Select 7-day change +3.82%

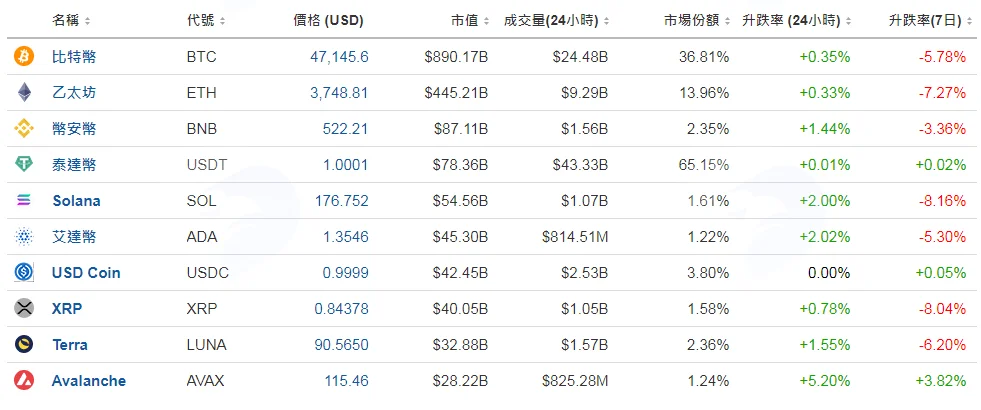(x=941, y=381)
